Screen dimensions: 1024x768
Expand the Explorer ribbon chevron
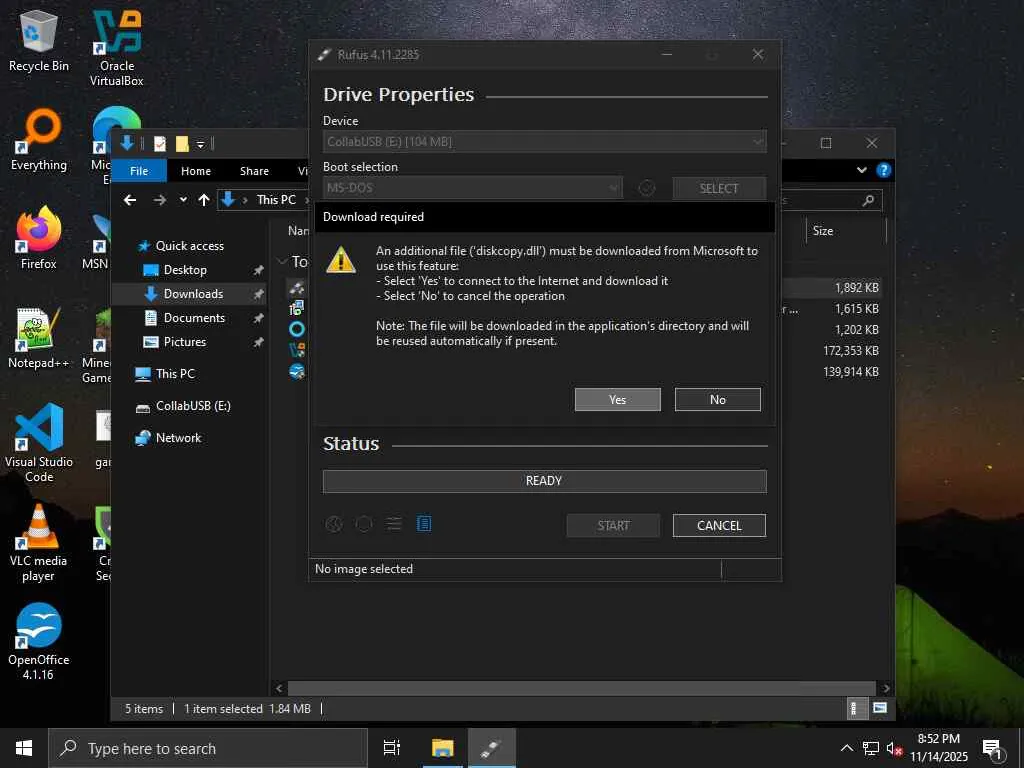[861, 170]
